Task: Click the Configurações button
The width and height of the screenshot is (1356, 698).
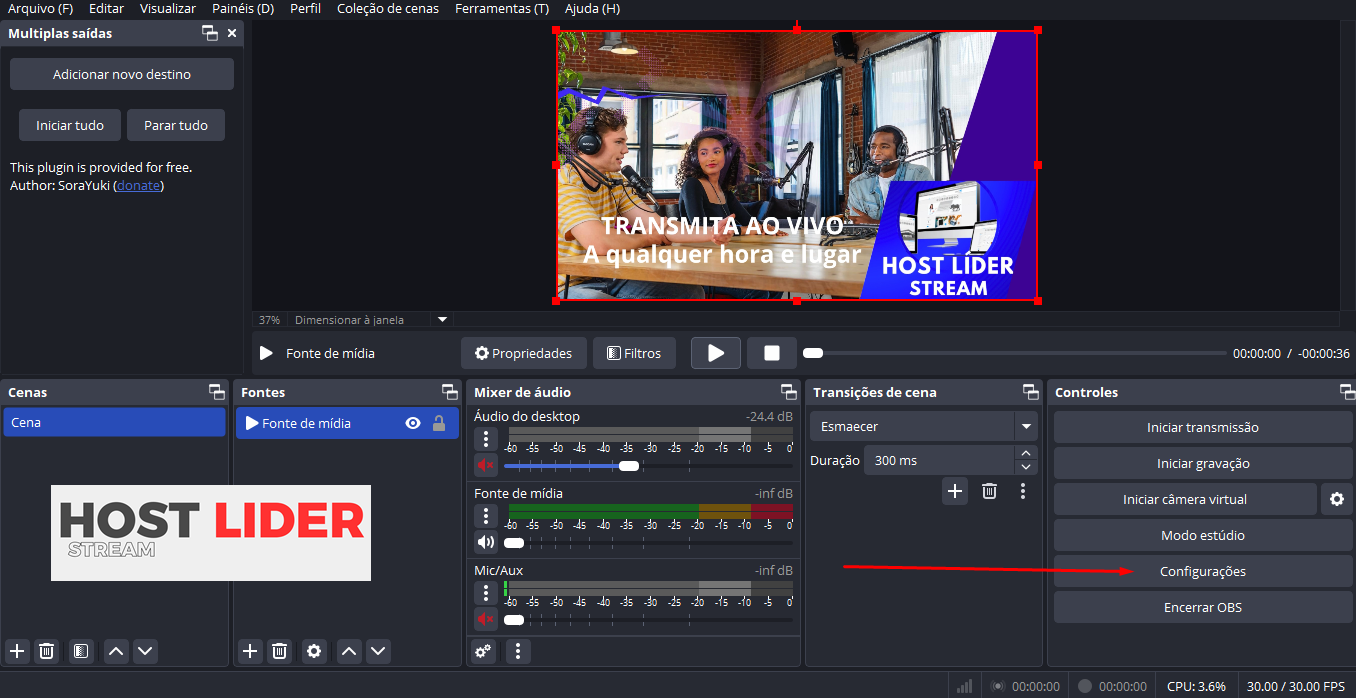Action: coord(1202,571)
